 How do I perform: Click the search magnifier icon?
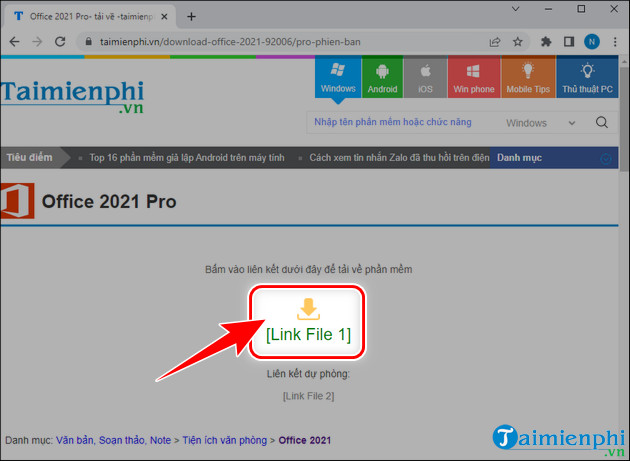point(601,122)
